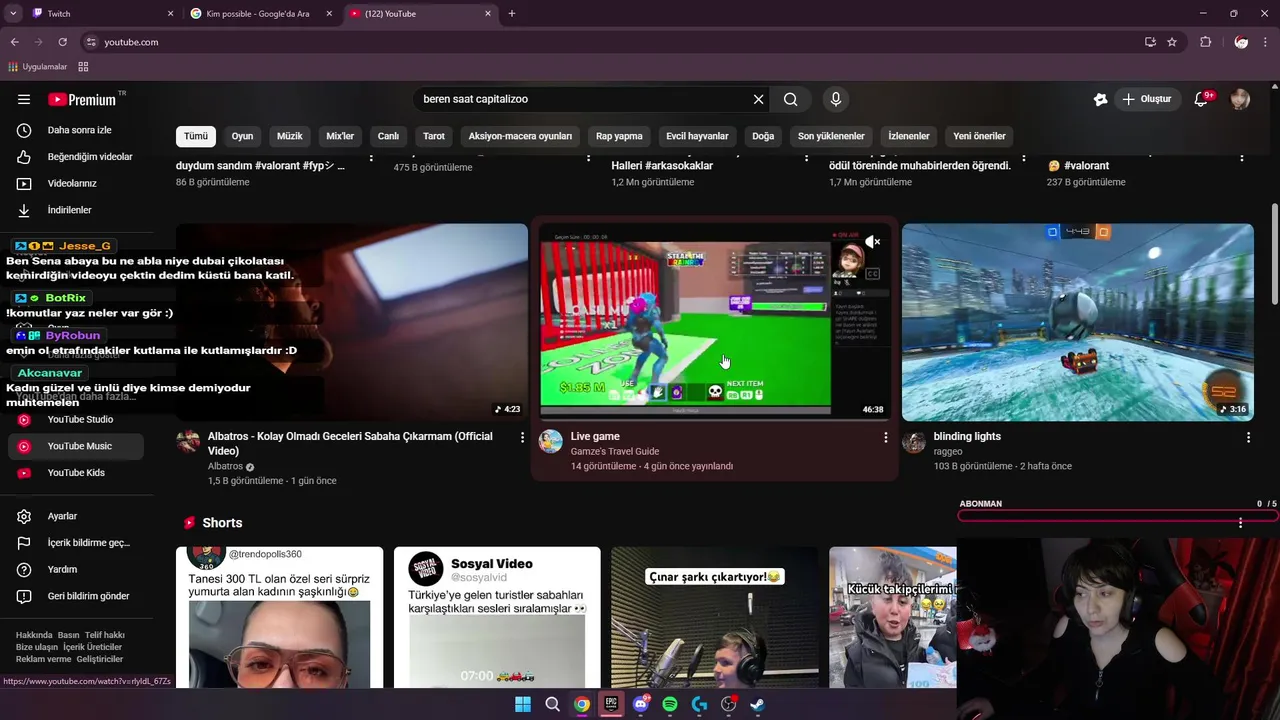Open İçerik bildirme geçmişi flag item
Screen dimensions: 1280x720
(76, 543)
